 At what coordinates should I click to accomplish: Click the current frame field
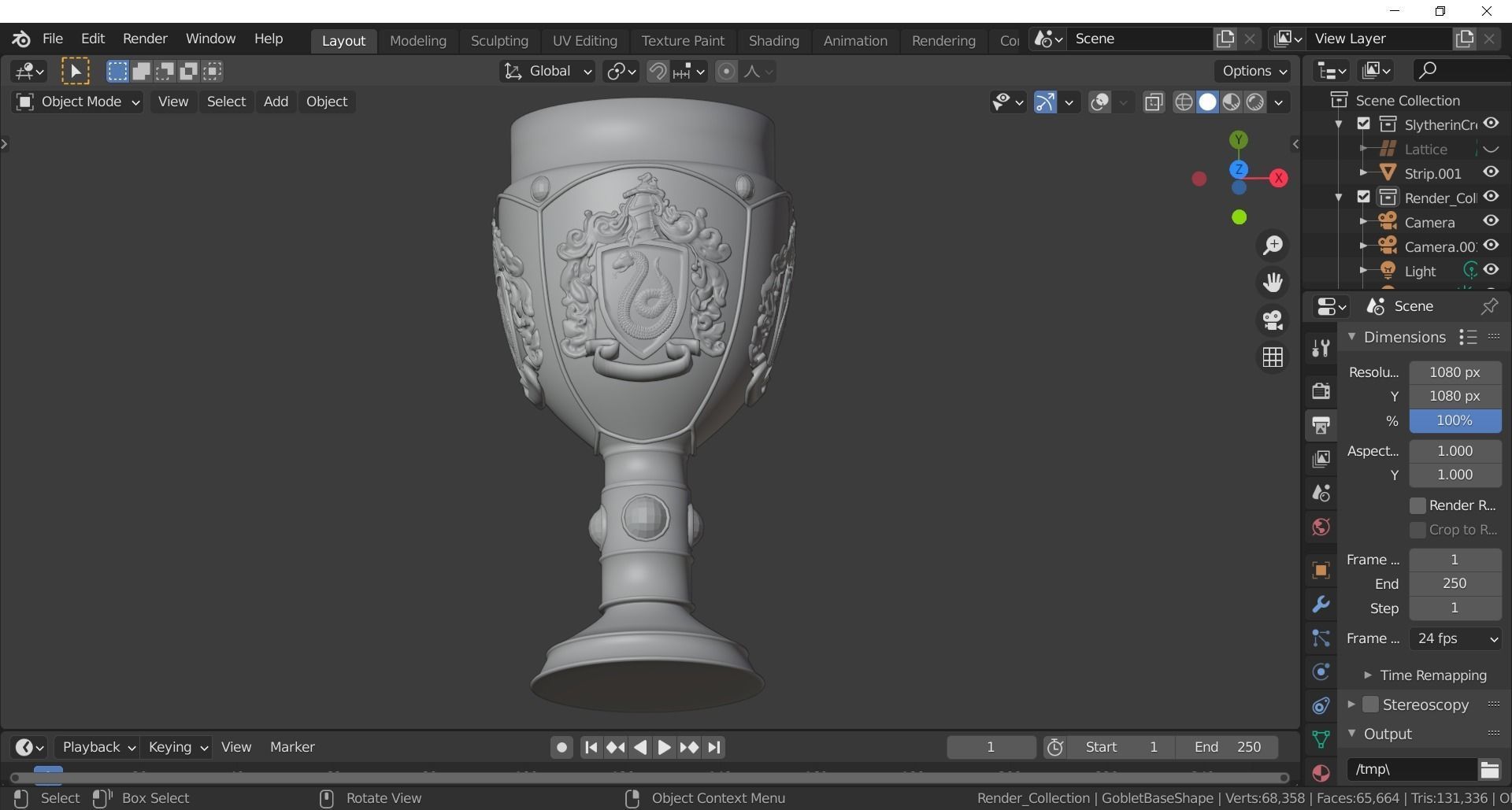point(991,747)
